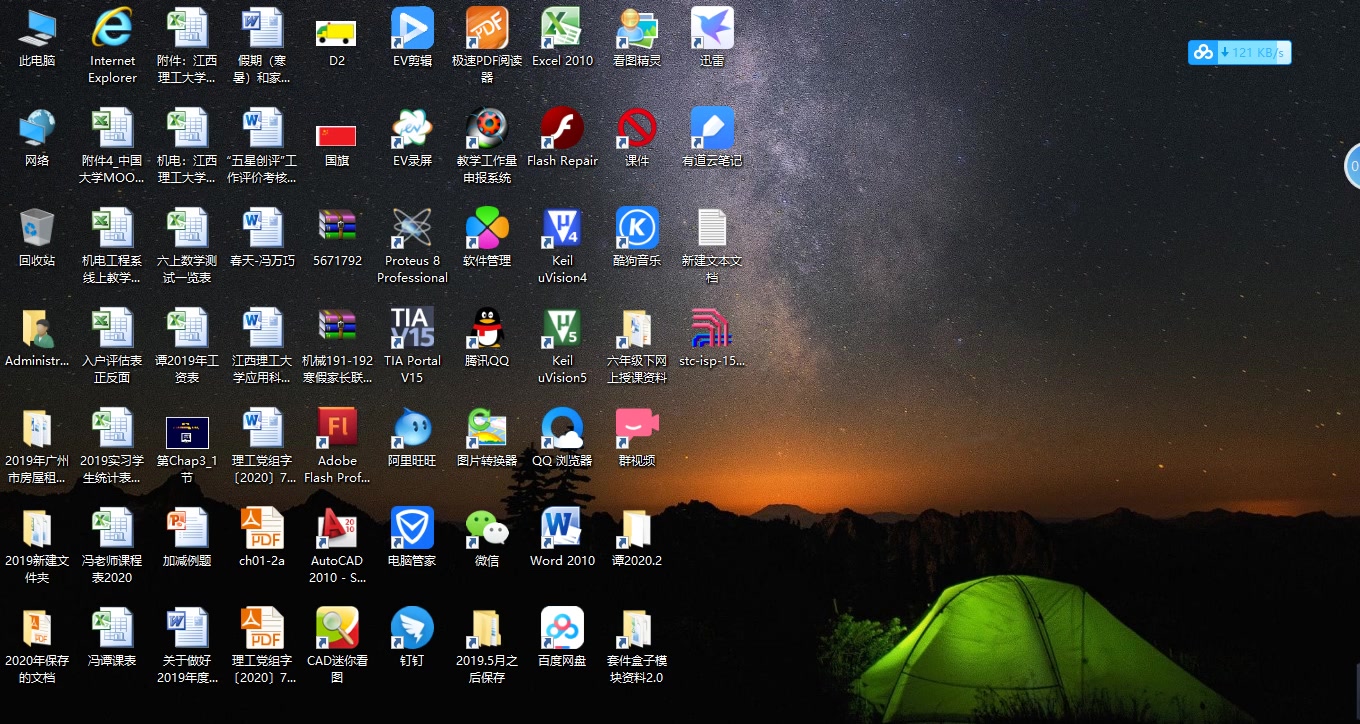Screen dimensions: 1360x724
Task: Select the 2019.5月之后保存 folder
Action: (487, 628)
